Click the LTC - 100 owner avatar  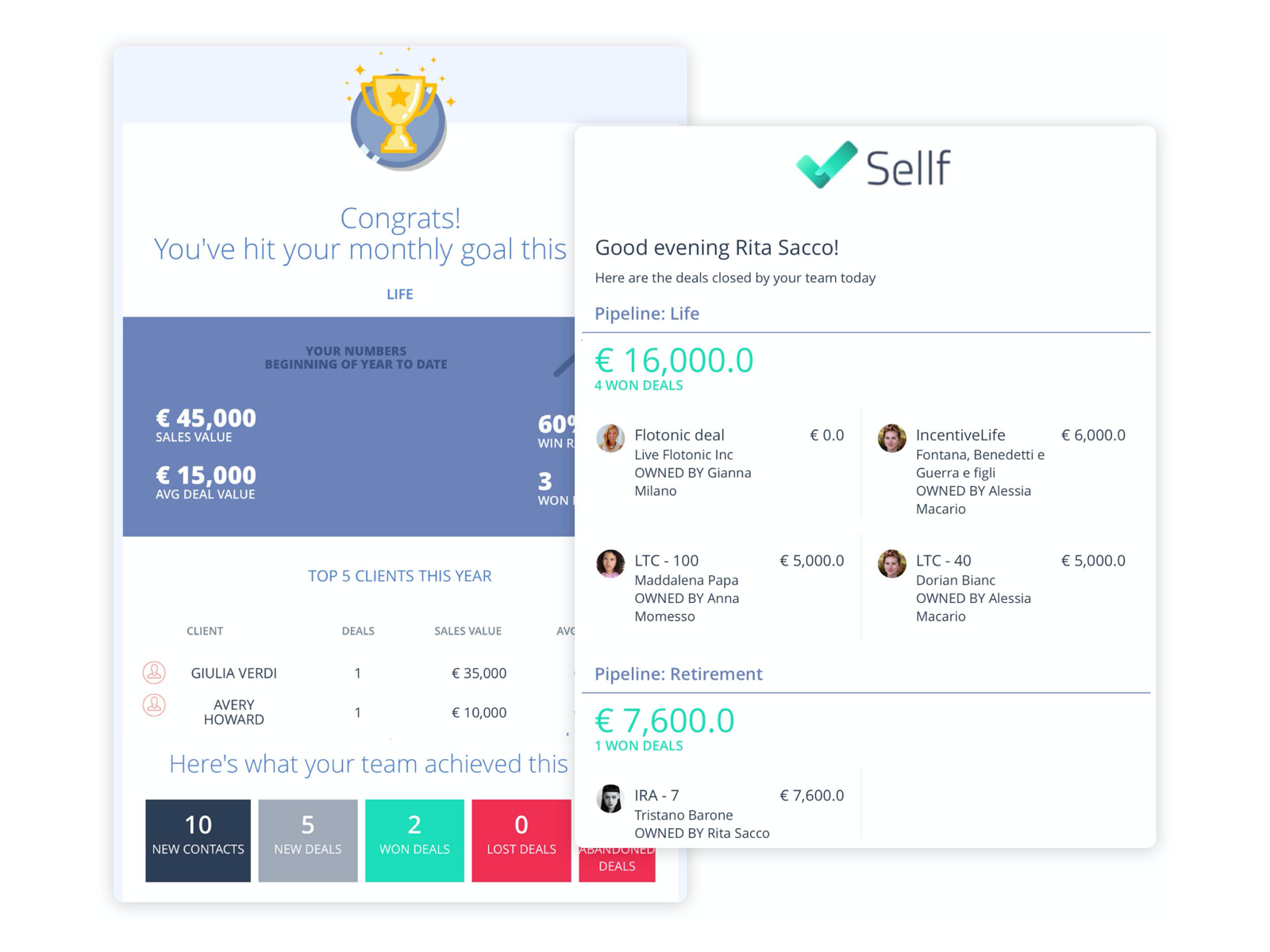[610, 563]
